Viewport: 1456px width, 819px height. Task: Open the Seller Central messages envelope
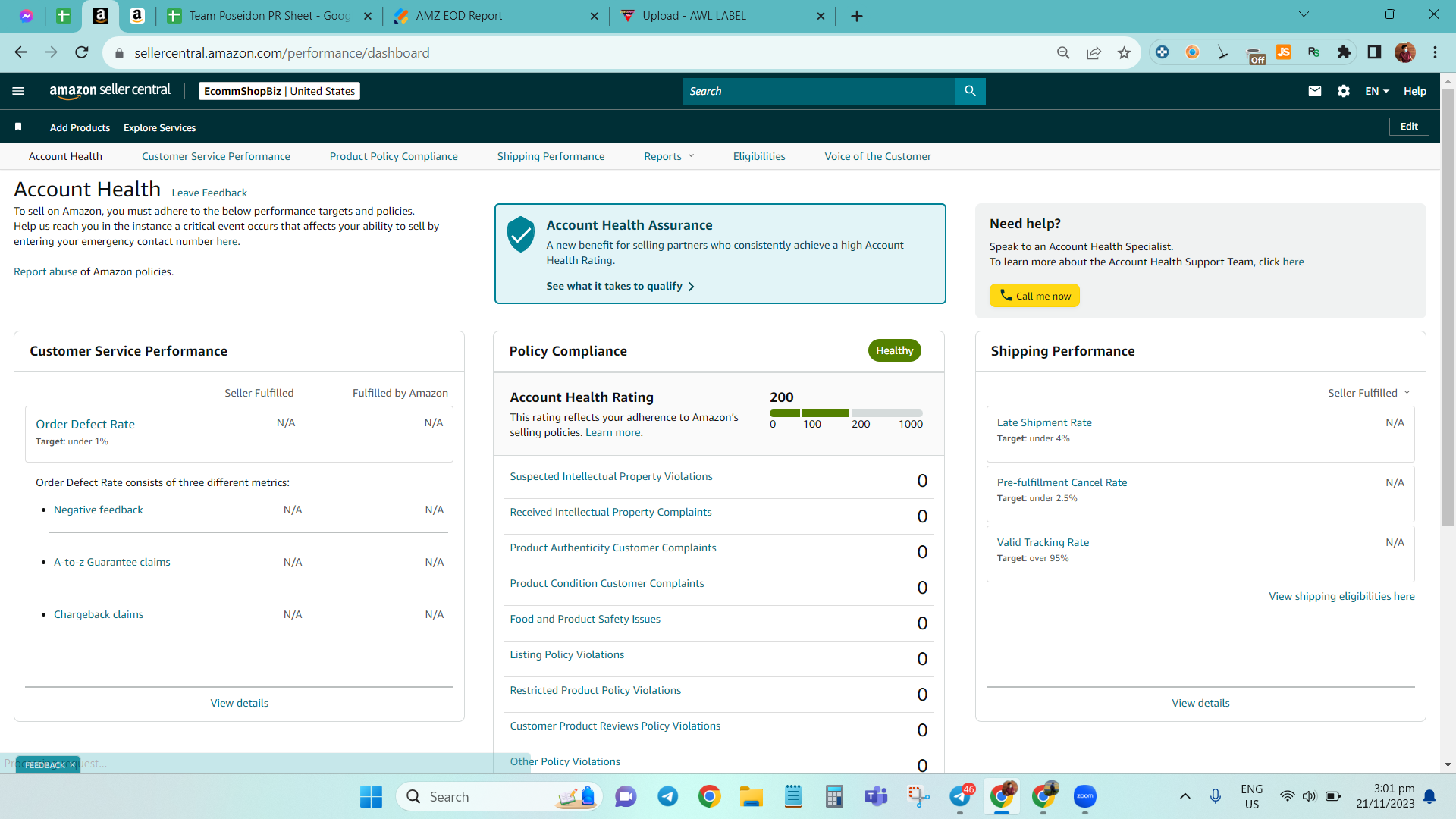pyautogui.click(x=1315, y=91)
